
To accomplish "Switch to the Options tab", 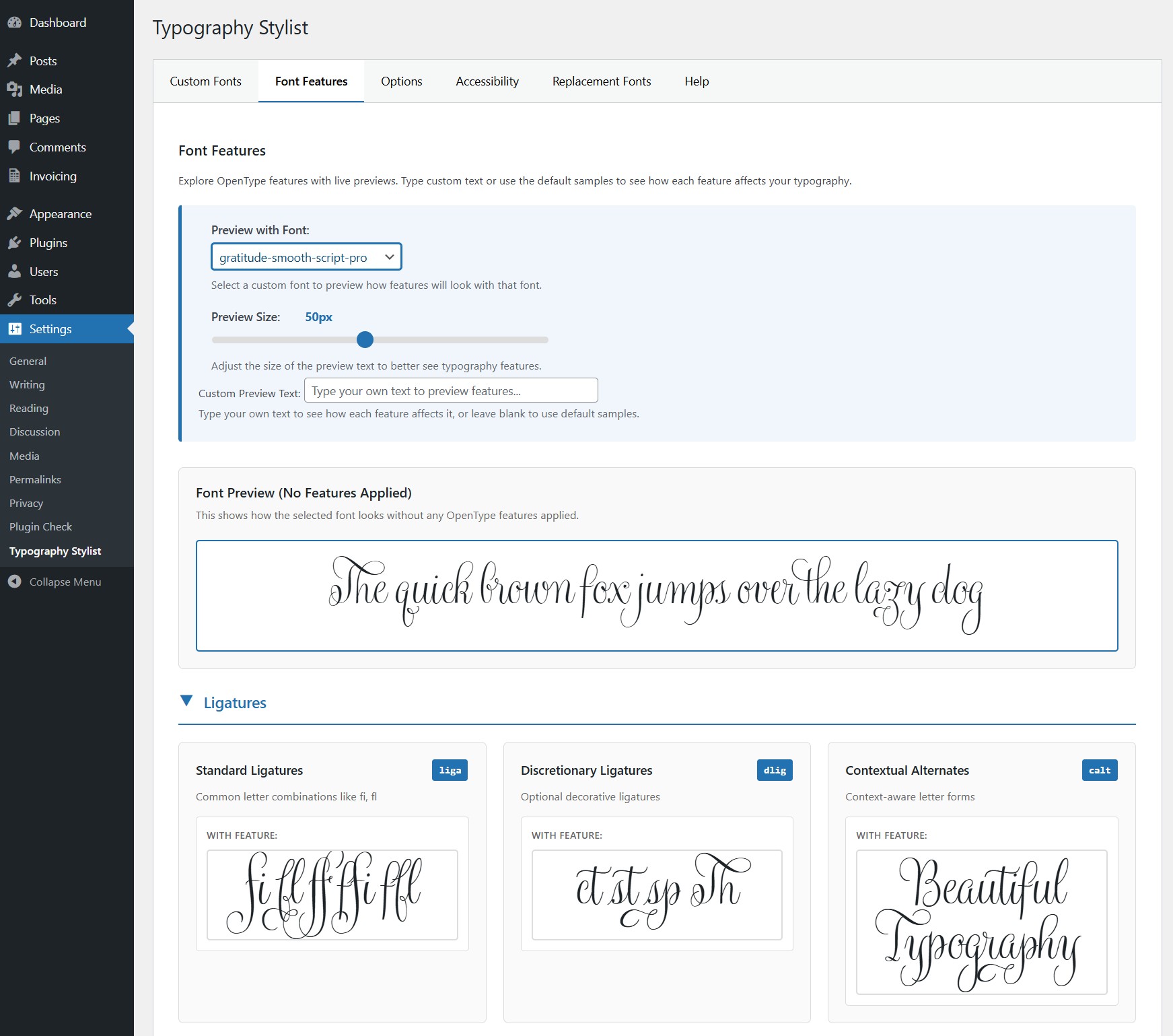I will coord(401,81).
